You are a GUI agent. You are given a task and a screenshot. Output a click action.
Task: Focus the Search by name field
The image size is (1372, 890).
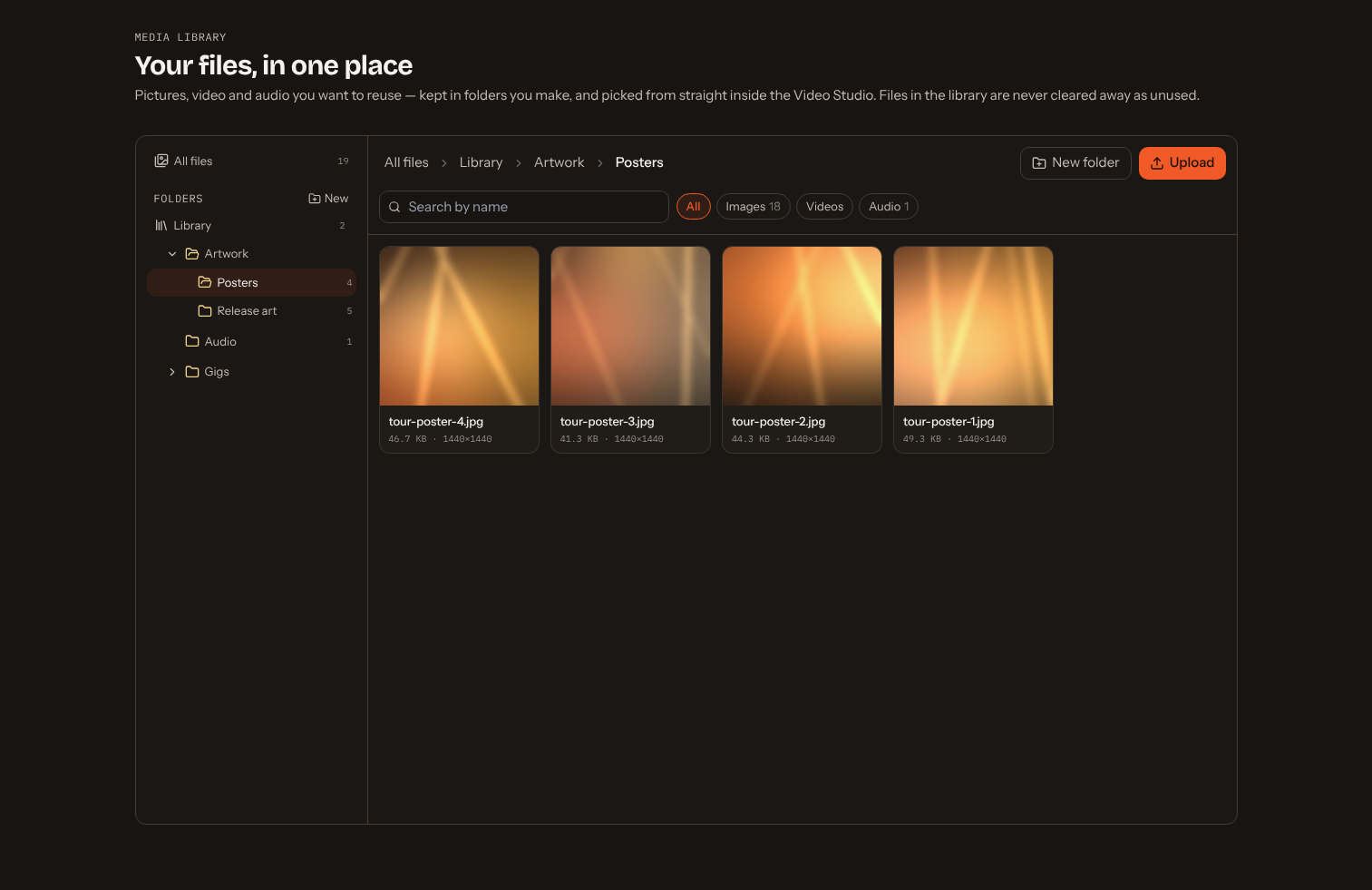coord(524,207)
